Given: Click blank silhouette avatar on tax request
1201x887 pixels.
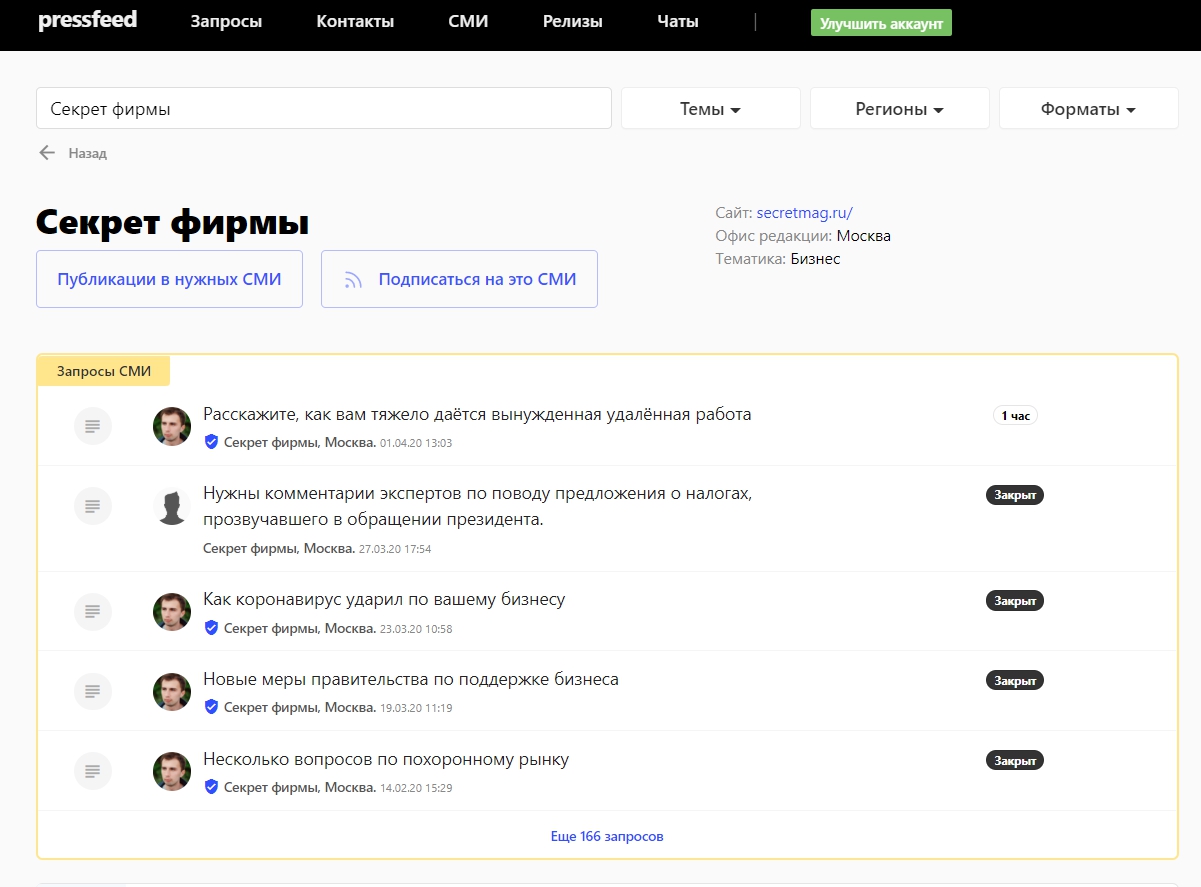Looking at the screenshot, I should (x=172, y=506).
